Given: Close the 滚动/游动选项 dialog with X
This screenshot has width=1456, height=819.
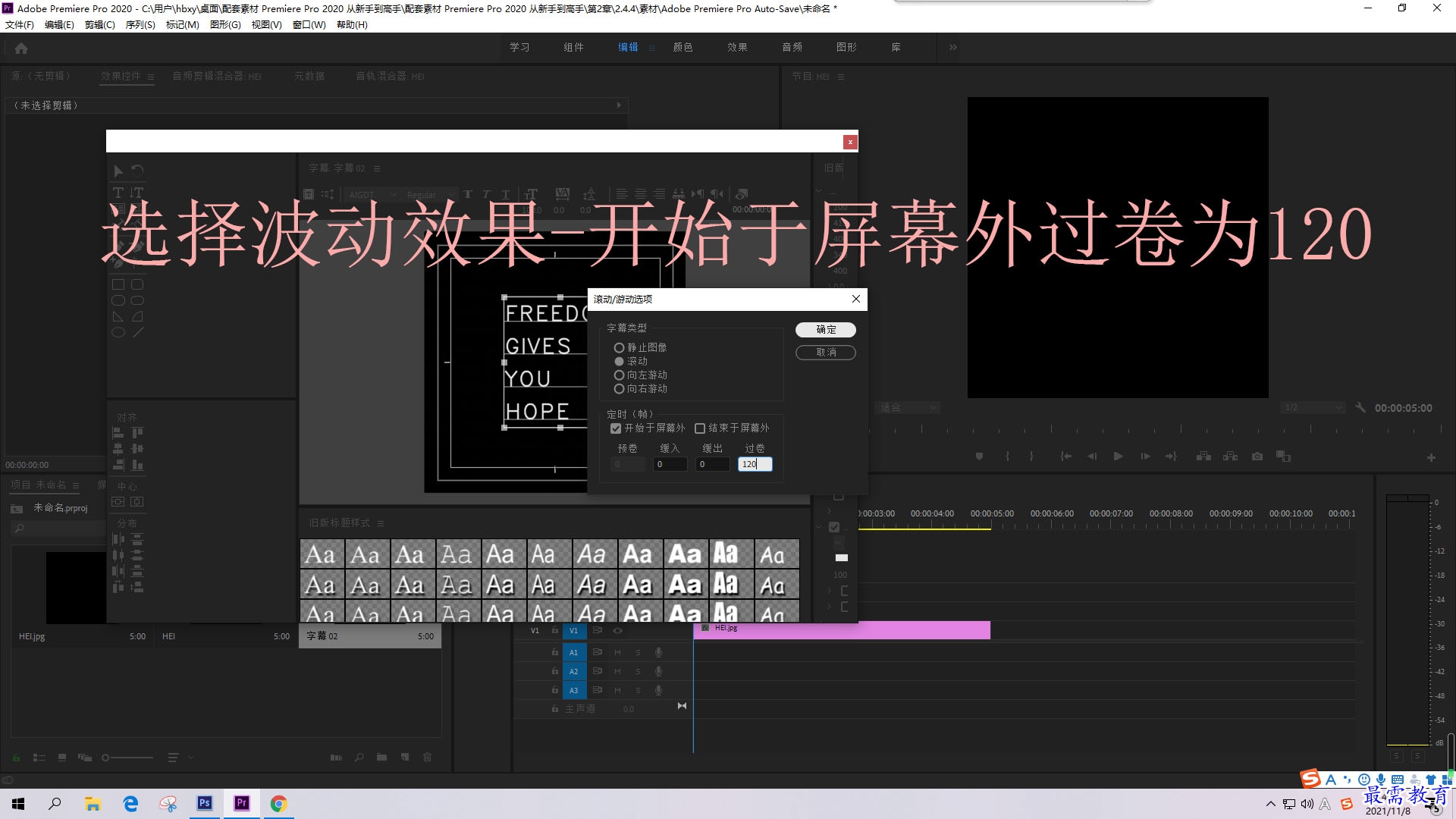Looking at the screenshot, I should click(856, 299).
